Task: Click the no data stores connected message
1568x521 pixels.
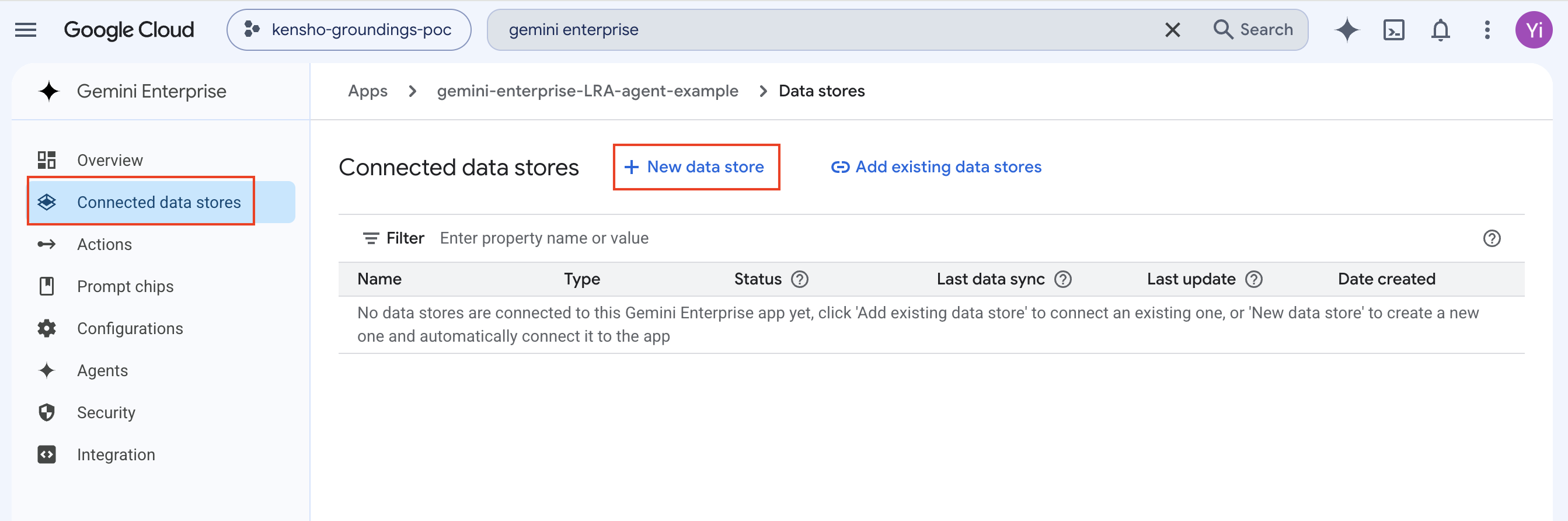Action: pyautogui.click(x=918, y=324)
